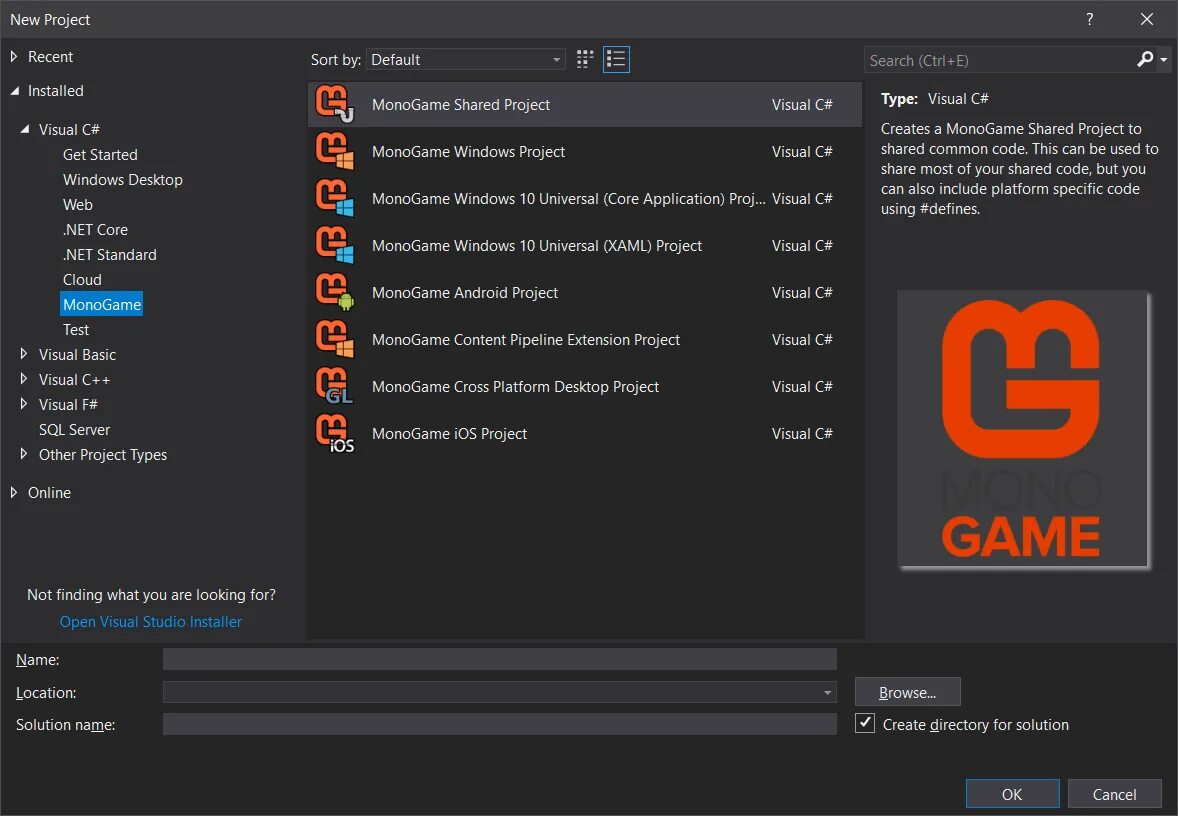Viewport: 1178px width, 816px height.
Task: Collapse the Installed node
Action: (x=14, y=91)
